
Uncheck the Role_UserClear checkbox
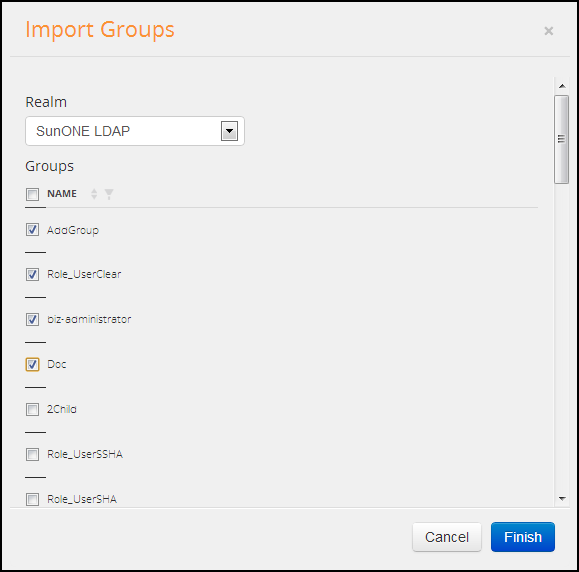(32, 274)
